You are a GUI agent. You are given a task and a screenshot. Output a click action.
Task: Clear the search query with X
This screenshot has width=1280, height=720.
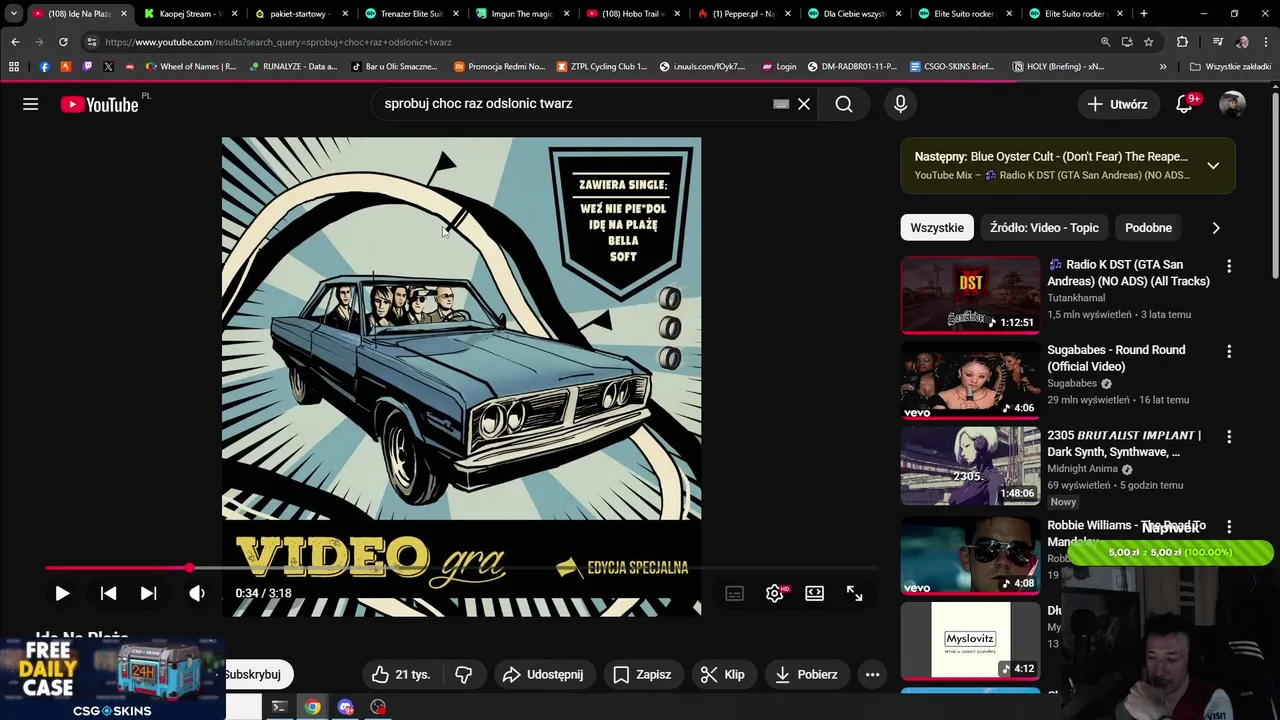tap(804, 104)
